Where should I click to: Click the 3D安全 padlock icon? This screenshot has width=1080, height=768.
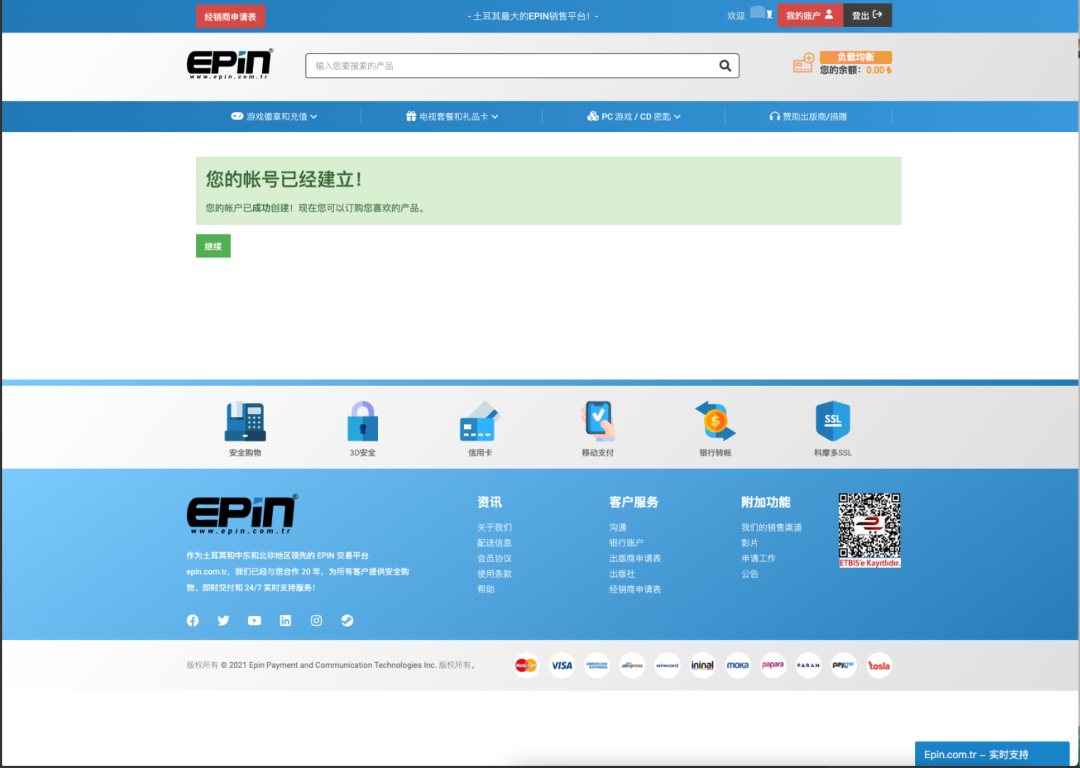(362, 421)
